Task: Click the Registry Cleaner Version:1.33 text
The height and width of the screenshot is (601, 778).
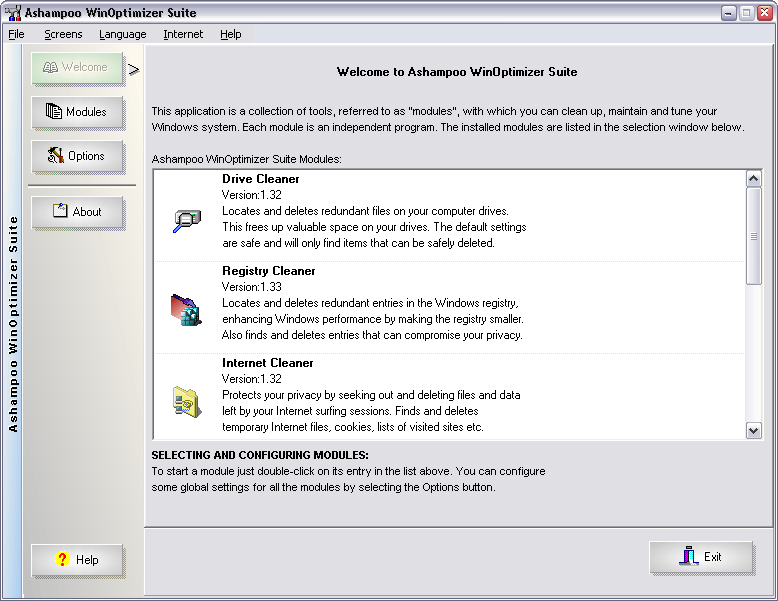Action: coord(252,287)
